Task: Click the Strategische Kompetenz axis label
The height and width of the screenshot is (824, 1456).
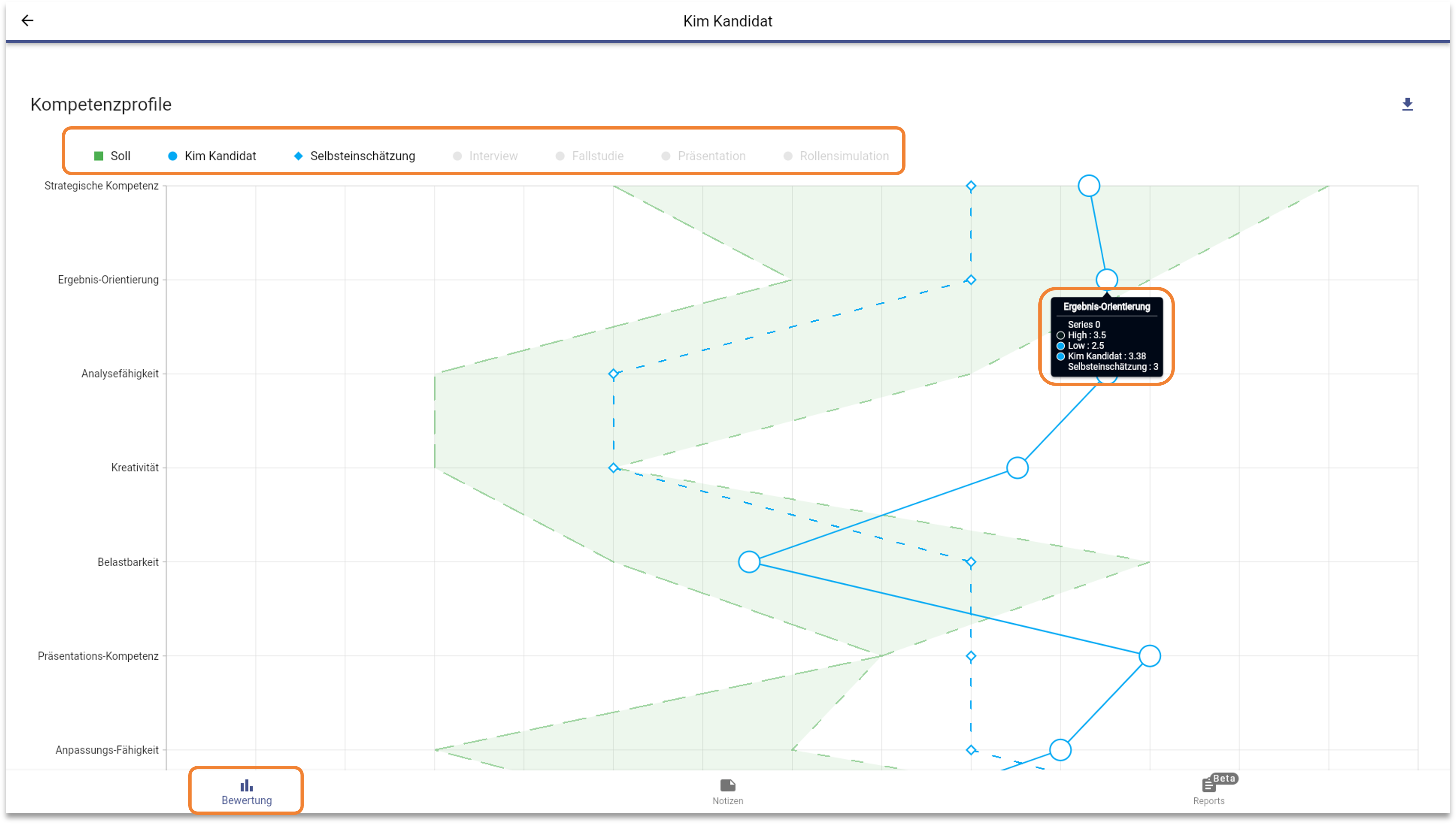Action: (x=101, y=186)
